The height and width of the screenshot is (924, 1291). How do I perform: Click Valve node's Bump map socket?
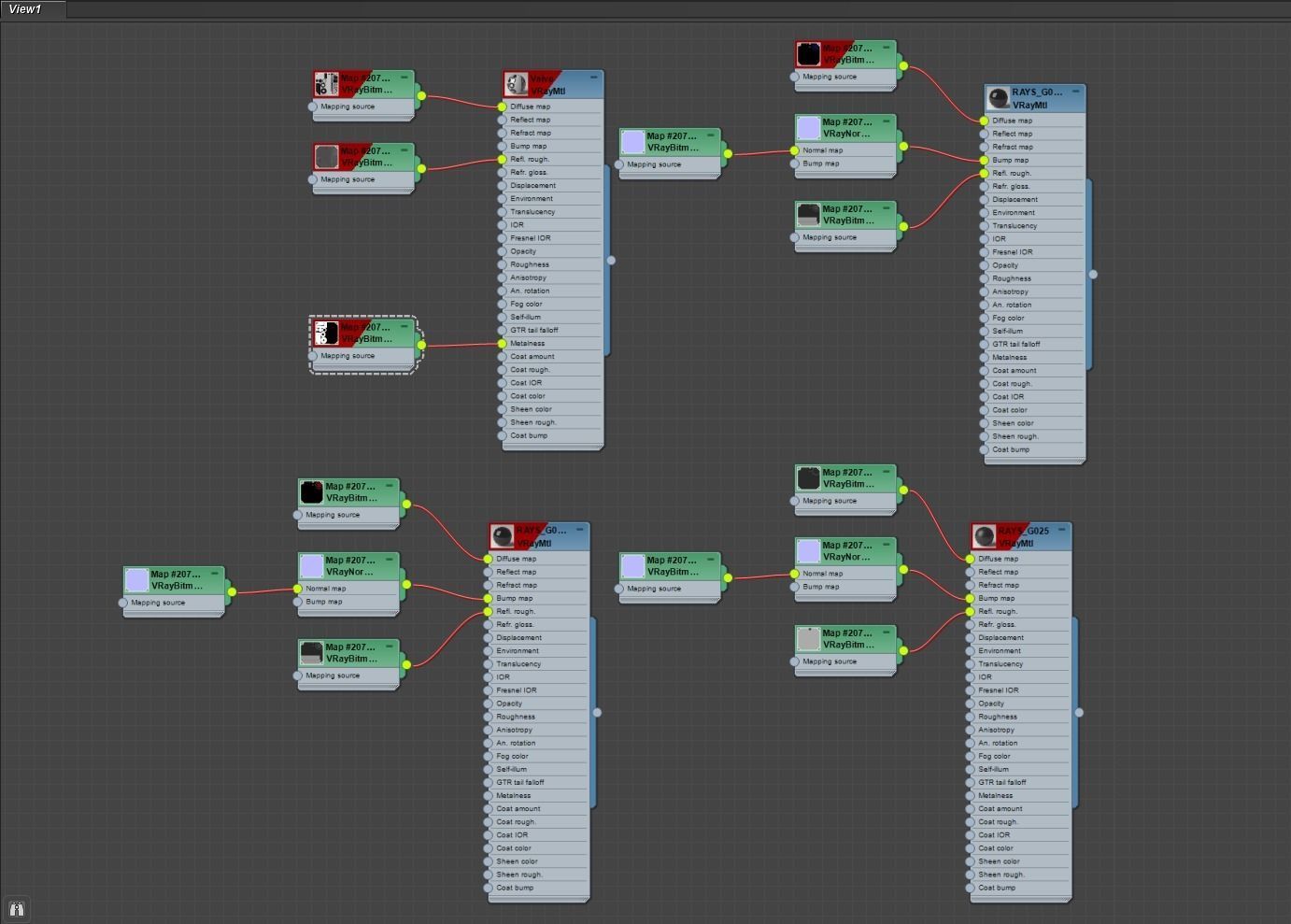tap(502, 146)
